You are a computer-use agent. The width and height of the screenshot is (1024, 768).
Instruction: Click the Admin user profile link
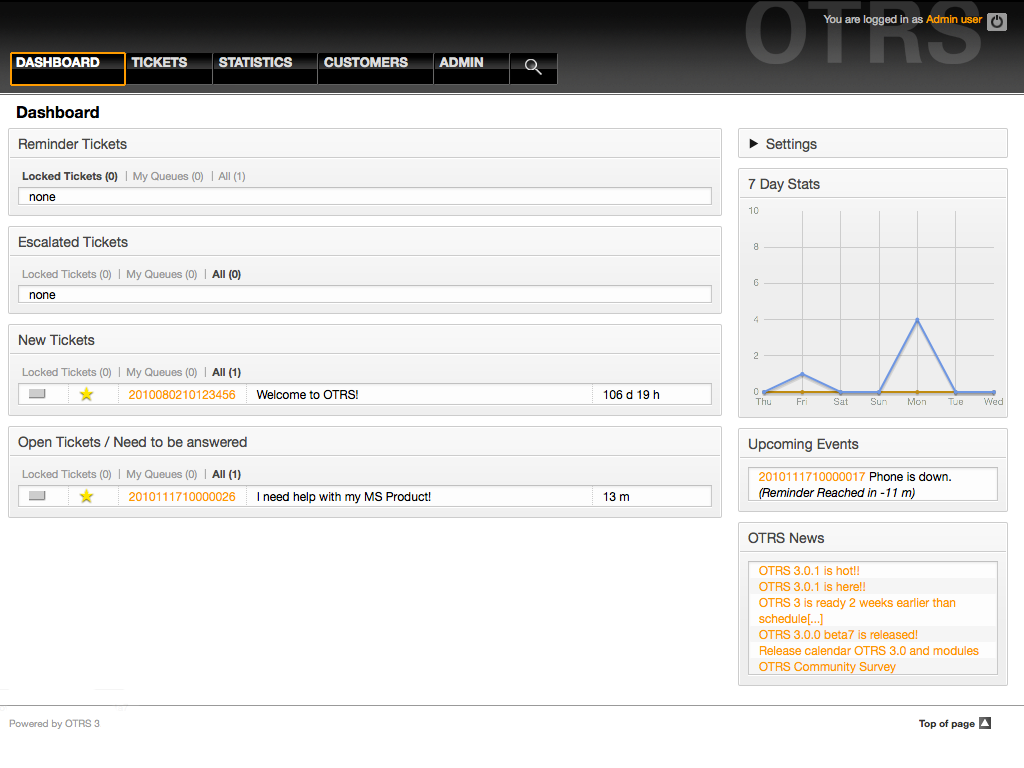pos(953,19)
